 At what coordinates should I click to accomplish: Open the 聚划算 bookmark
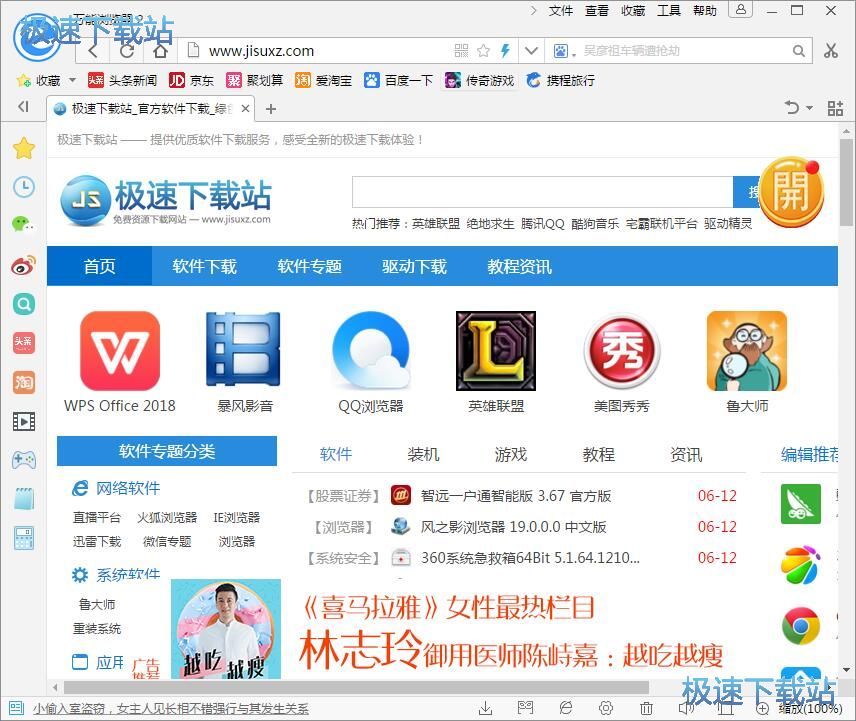[x=254, y=80]
